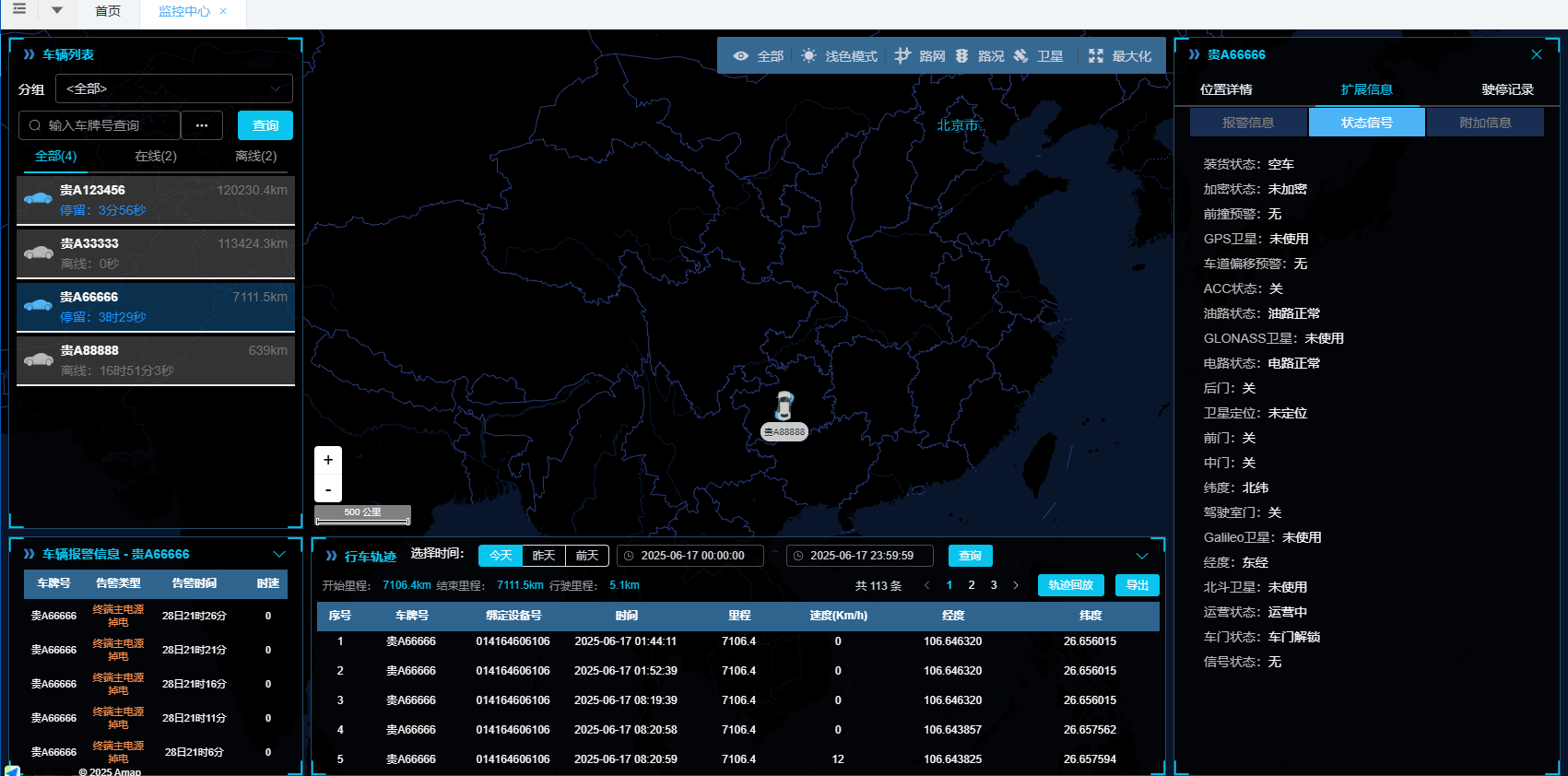Click the hamburger menu icon
Screen dimensions: 1568x776
pyautogui.click(x=19, y=10)
